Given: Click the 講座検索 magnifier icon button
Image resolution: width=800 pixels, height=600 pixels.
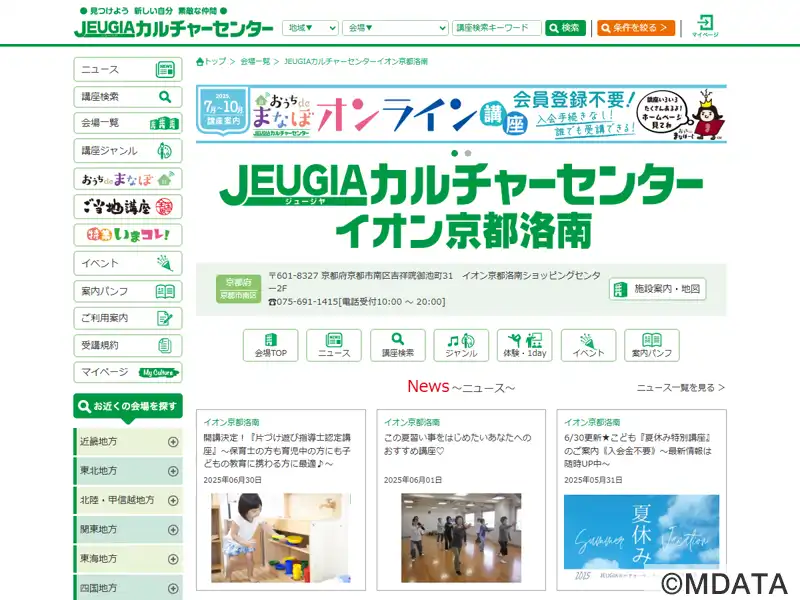Looking at the screenshot, I should click(x=397, y=345).
